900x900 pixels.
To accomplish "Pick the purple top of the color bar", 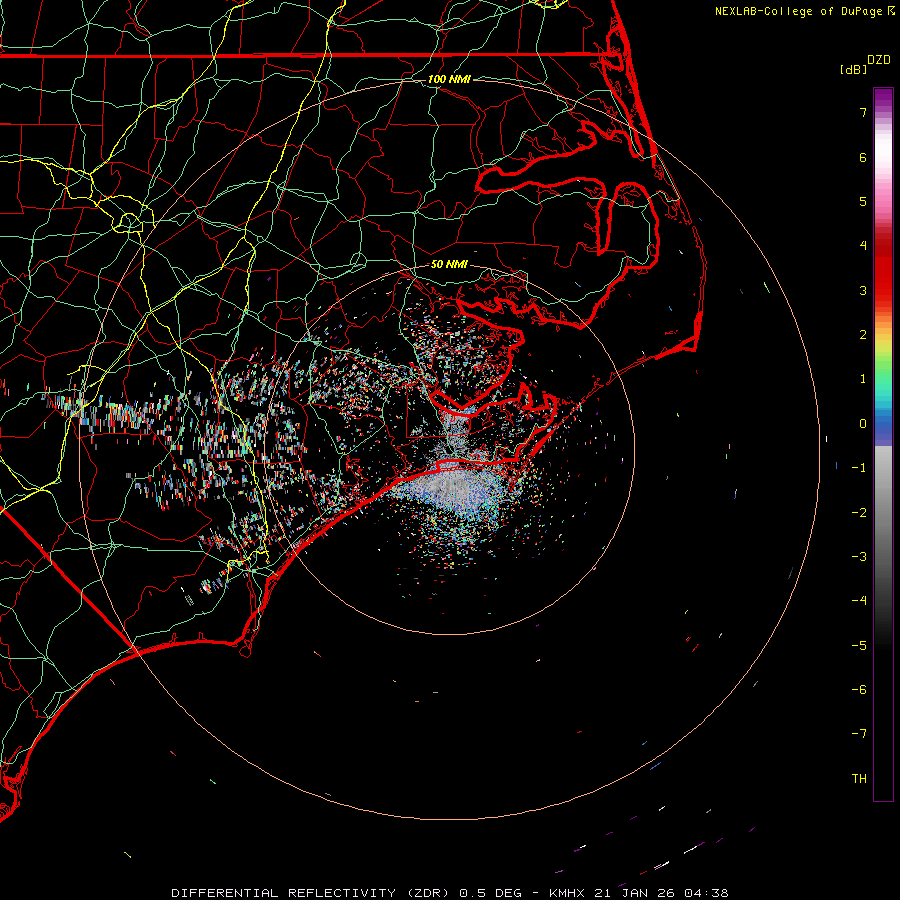I will (x=883, y=97).
